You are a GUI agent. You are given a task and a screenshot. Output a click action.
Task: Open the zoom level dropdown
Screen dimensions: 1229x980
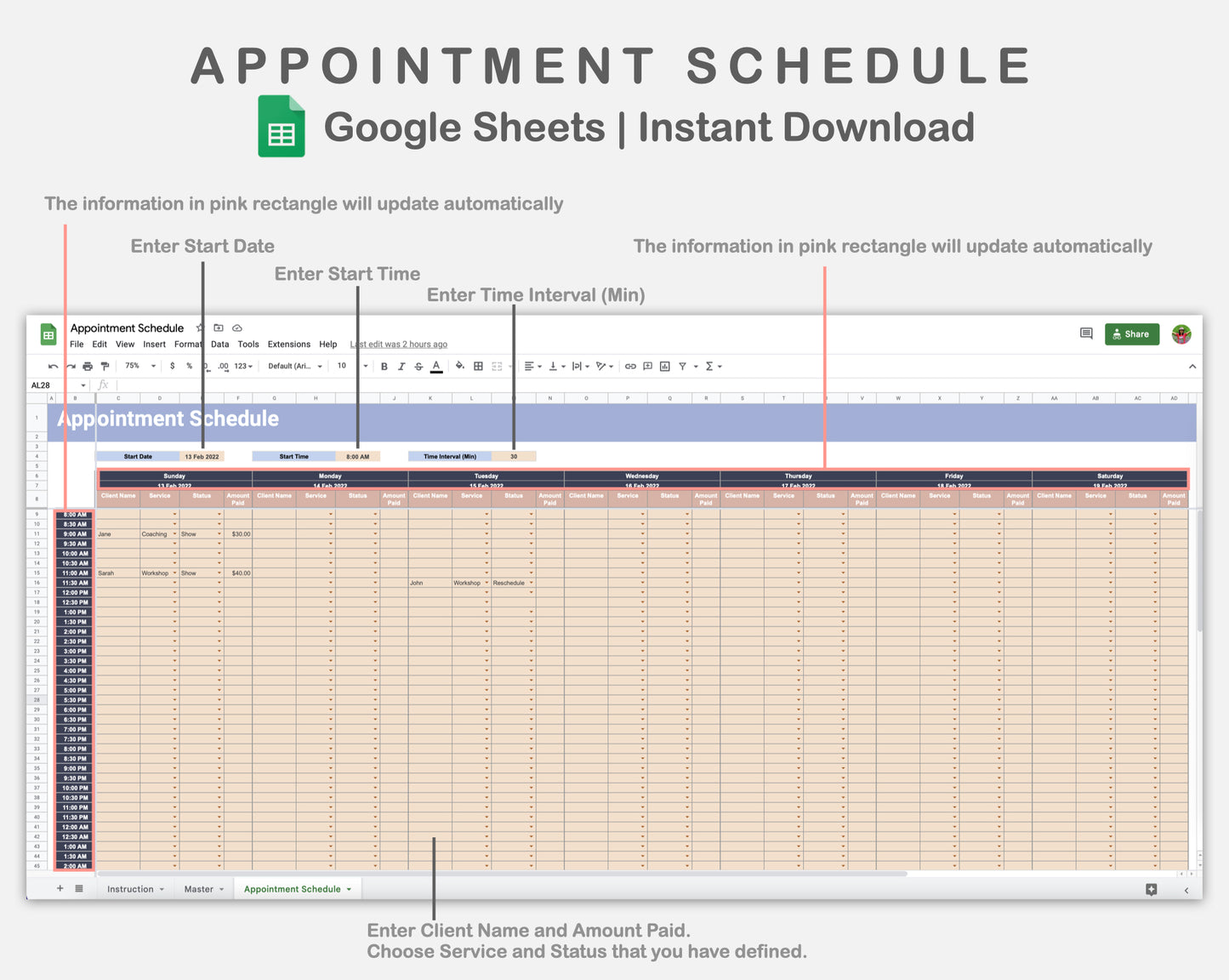click(x=138, y=366)
